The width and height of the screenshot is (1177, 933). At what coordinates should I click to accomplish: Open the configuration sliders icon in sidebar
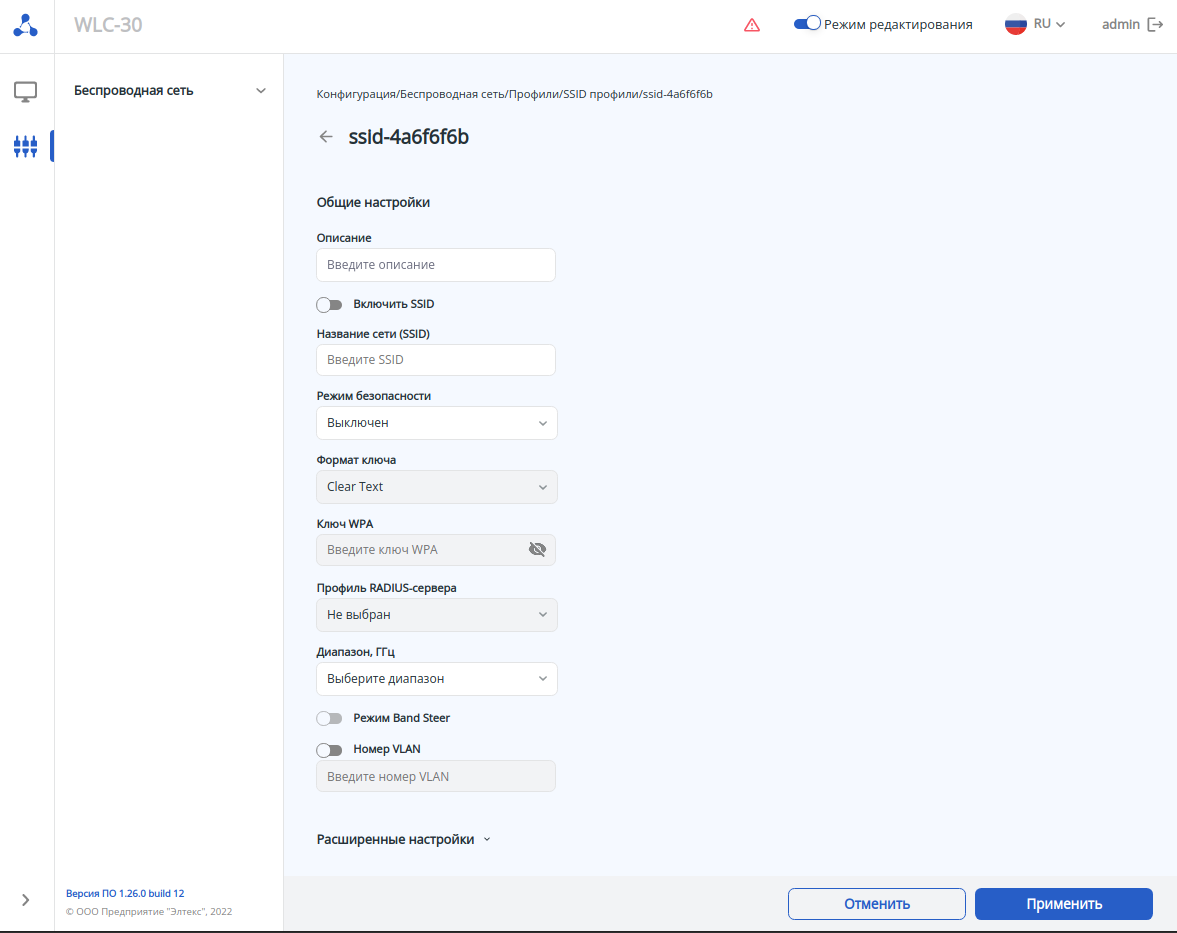(x=26, y=147)
